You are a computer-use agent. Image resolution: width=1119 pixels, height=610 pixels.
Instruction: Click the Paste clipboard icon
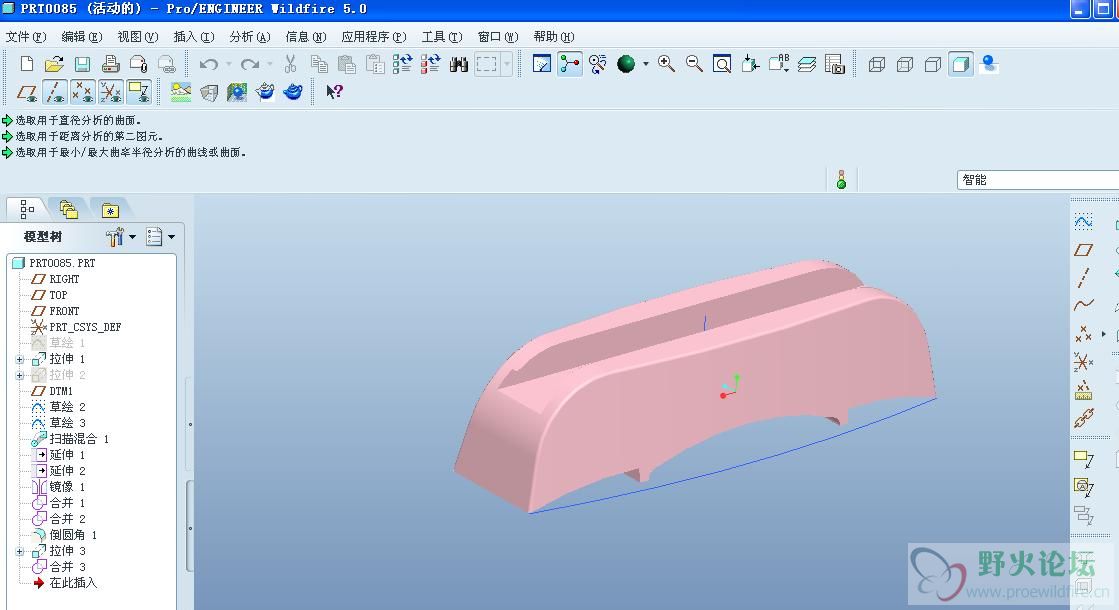point(347,64)
